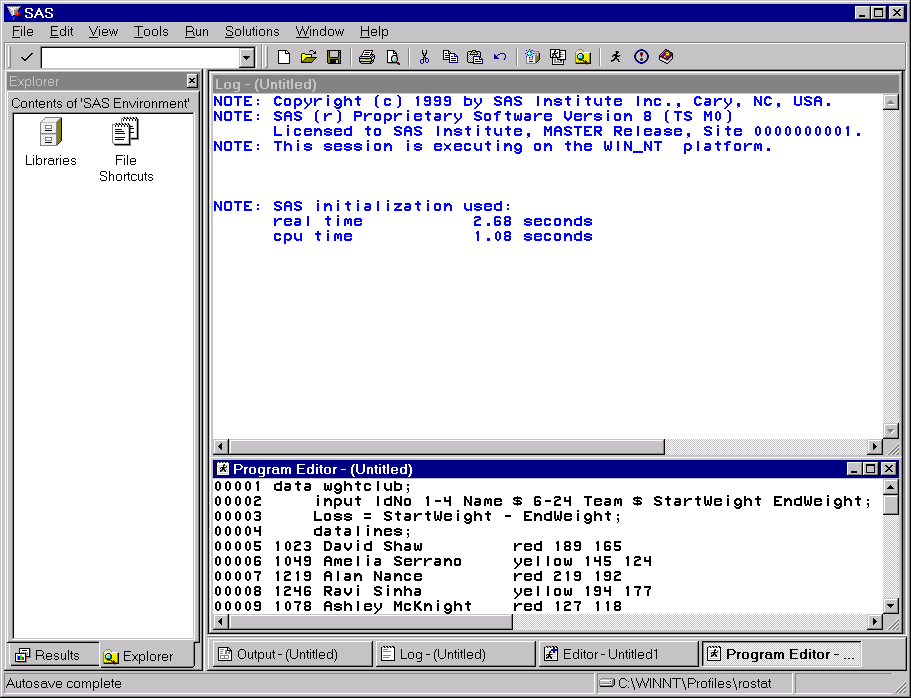Save the program with floppy disk icon
Screen dimensions: 911x698
(334, 57)
